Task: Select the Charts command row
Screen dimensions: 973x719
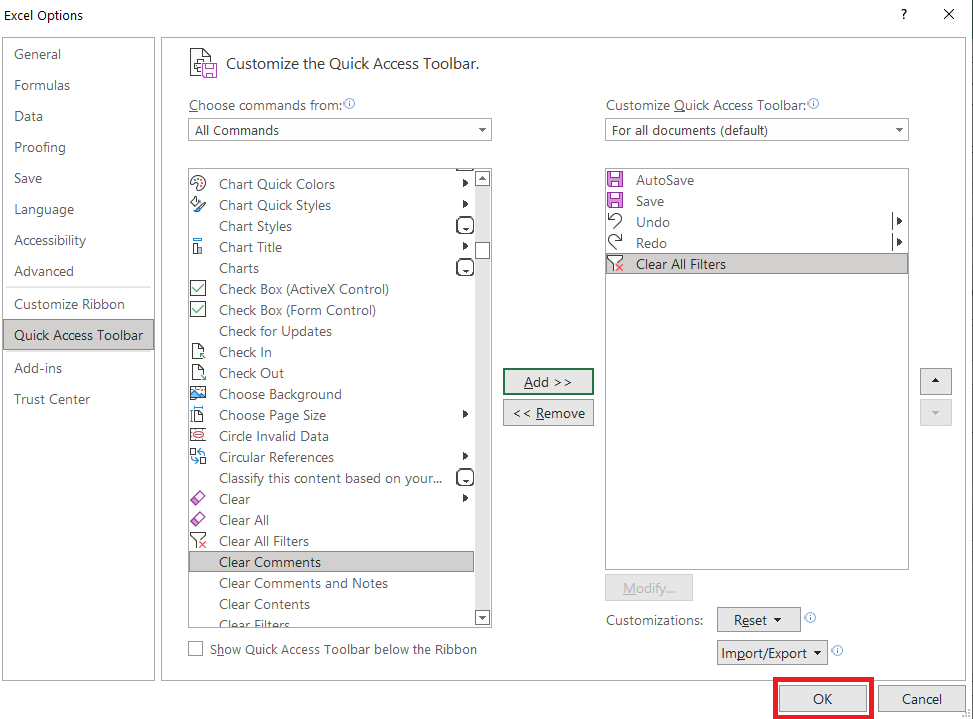Action: click(x=331, y=267)
